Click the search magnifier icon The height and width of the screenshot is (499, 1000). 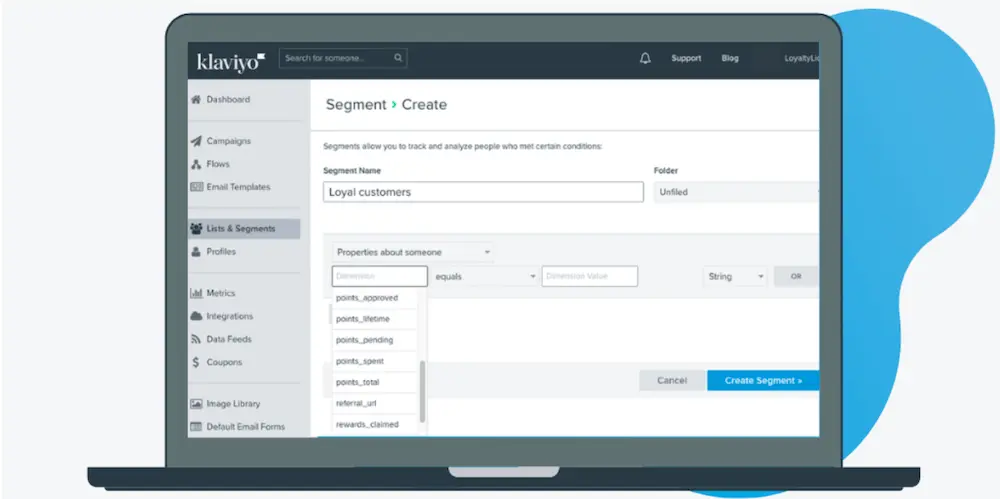tap(398, 58)
